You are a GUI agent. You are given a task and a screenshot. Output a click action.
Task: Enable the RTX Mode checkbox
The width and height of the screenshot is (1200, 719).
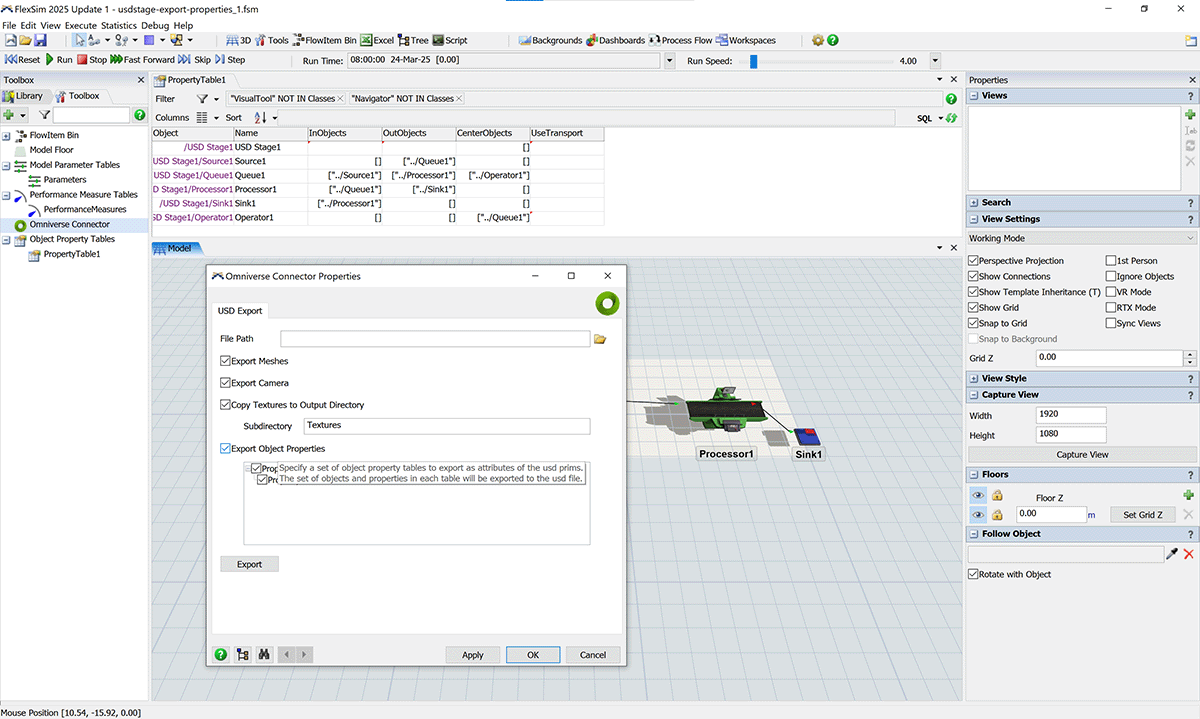(x=1111, y=308)
